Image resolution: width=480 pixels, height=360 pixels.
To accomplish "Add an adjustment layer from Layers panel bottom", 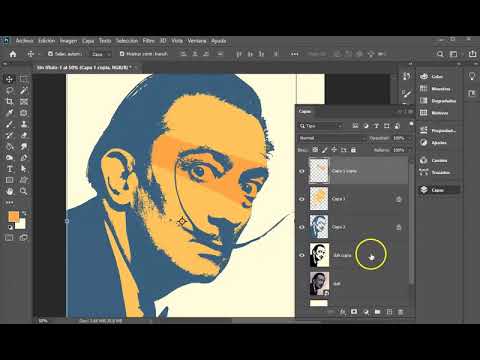I will click(366, 312).
